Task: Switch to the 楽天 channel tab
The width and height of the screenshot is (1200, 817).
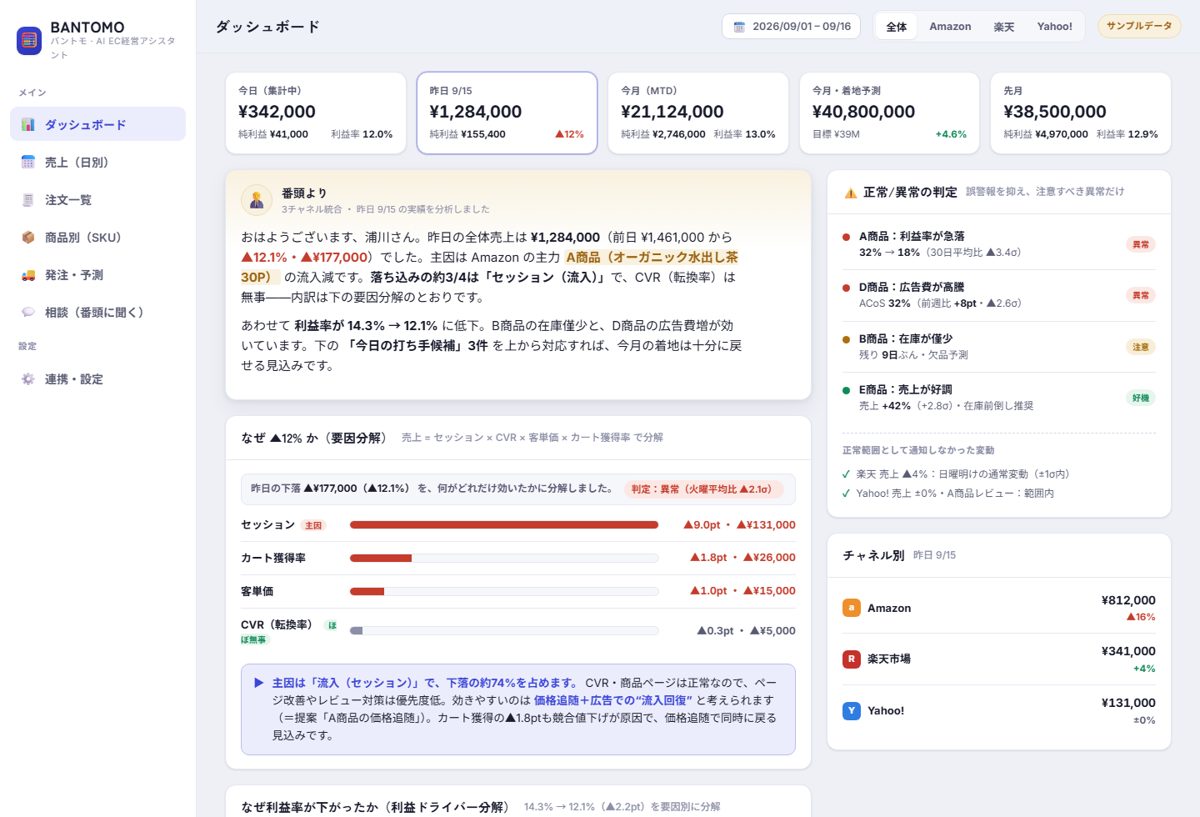Action: 1004,27
